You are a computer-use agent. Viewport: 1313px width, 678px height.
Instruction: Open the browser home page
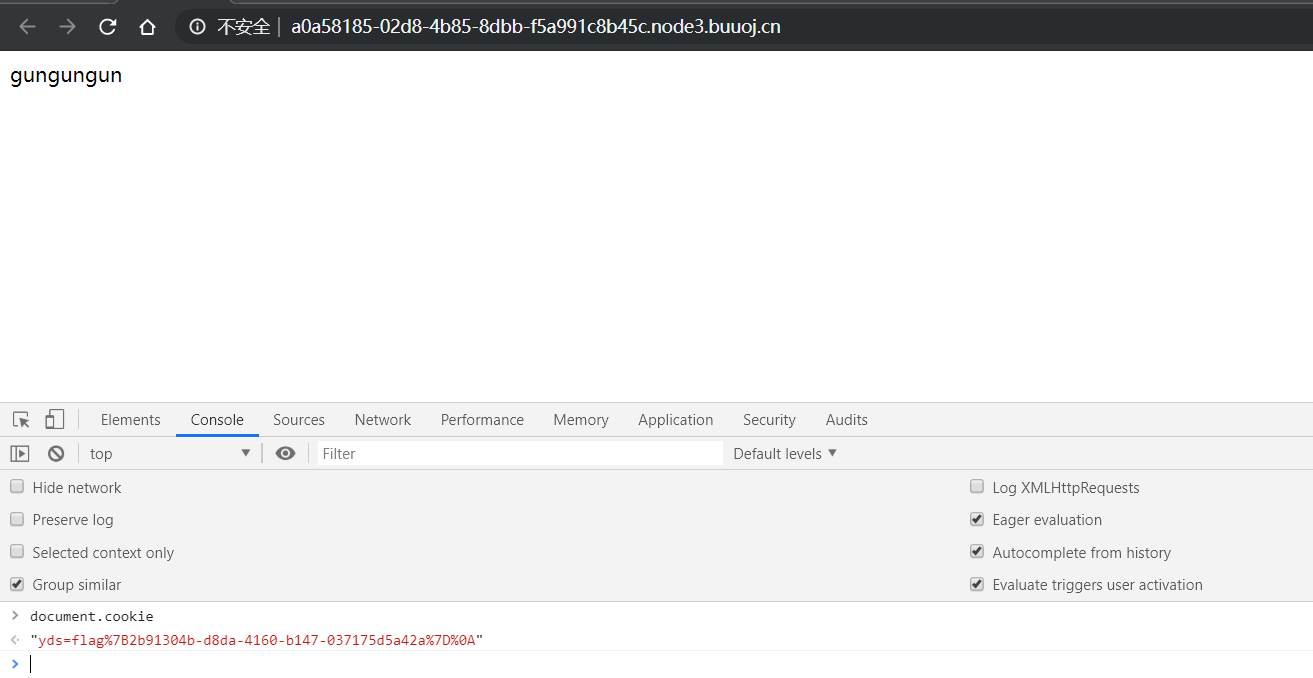[147, 26]
